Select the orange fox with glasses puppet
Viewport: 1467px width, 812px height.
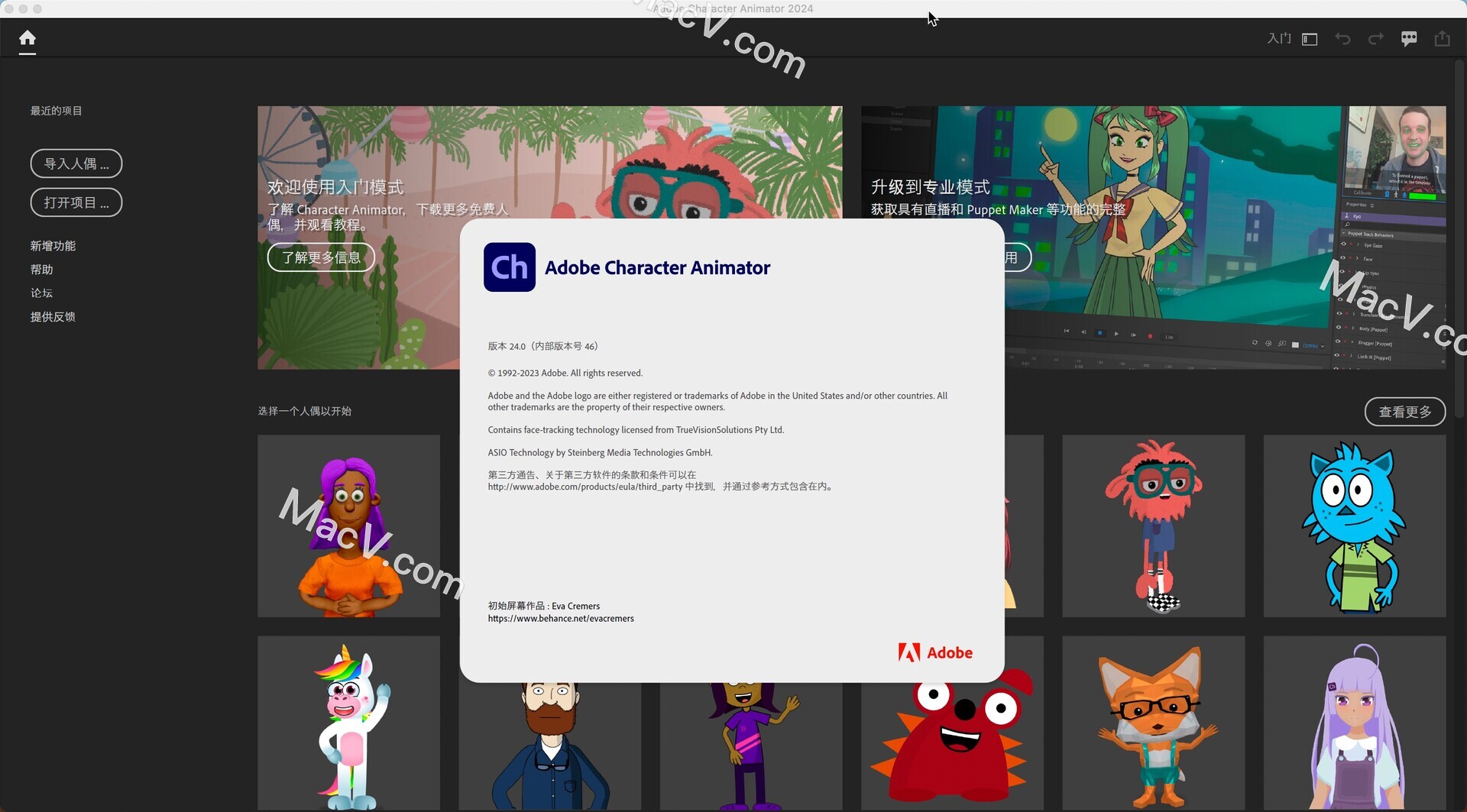(1153, 723)
